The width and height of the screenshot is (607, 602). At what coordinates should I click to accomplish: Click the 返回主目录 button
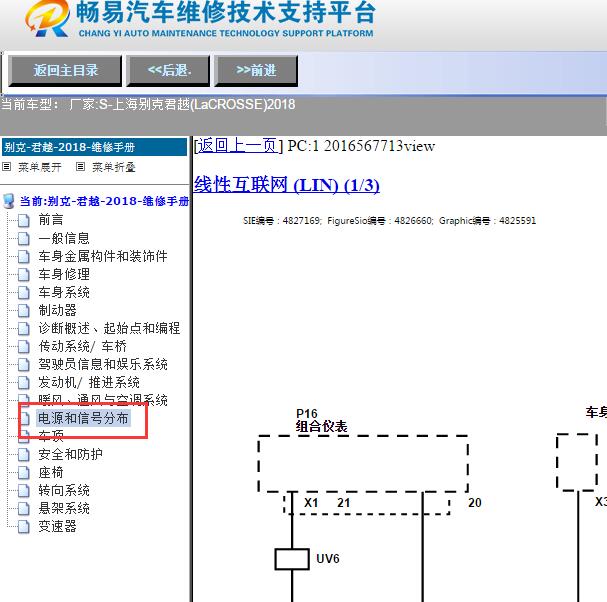click(65, 70)
